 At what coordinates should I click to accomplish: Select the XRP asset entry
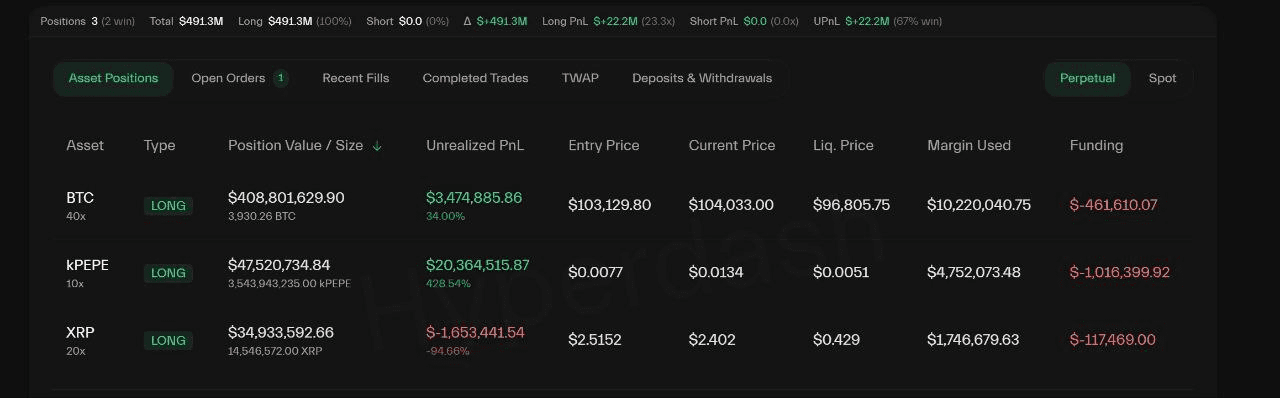pos(80,332)
